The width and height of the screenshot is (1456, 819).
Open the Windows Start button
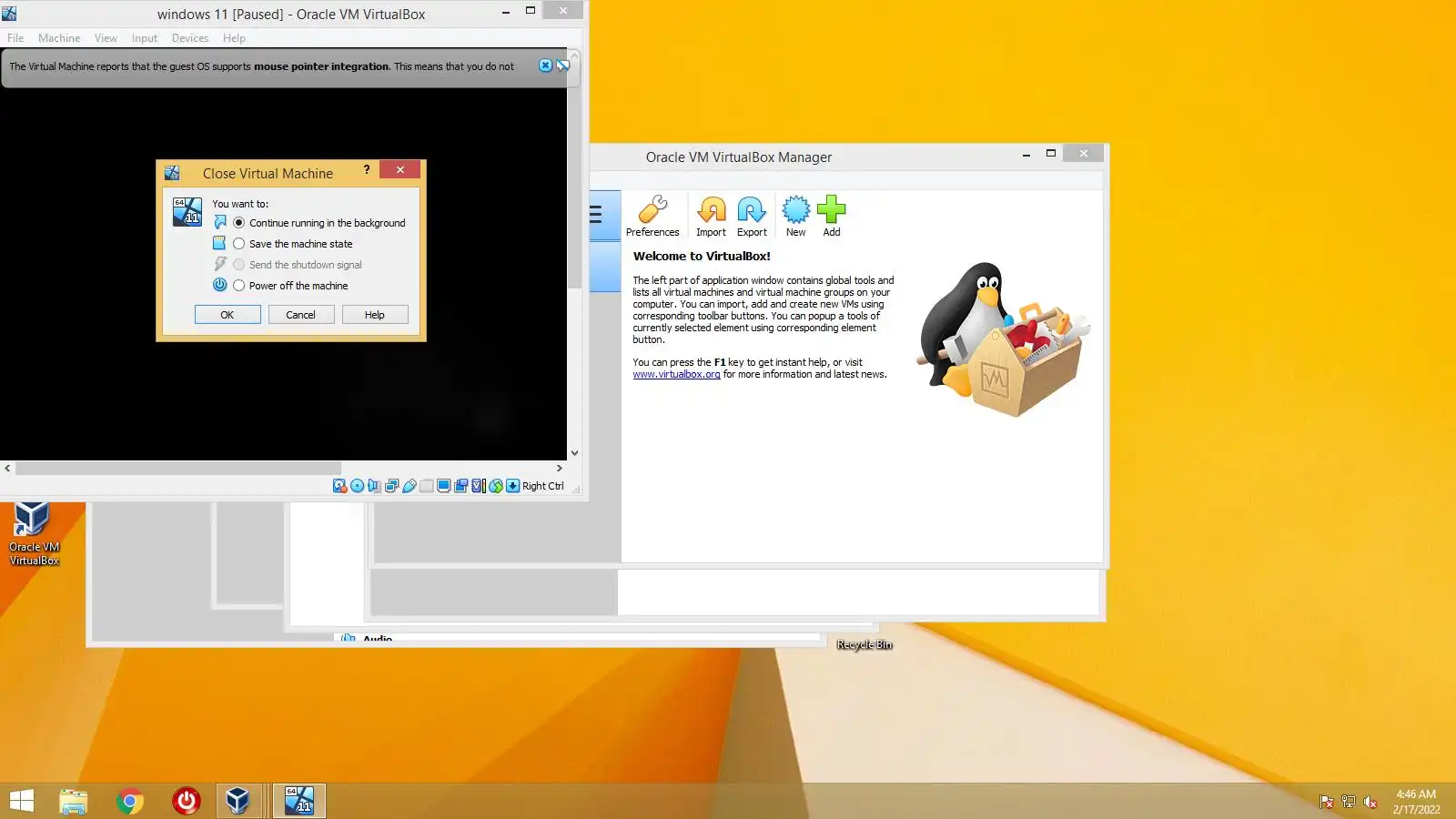click(x=21, y=801)
